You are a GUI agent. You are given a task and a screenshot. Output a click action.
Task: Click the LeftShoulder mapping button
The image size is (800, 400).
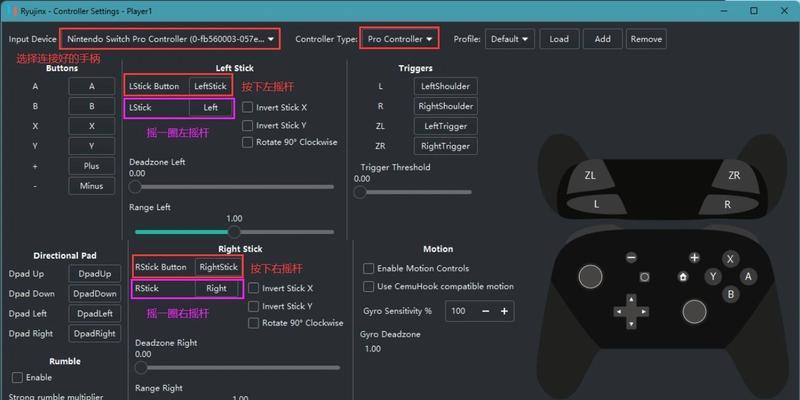(445, 87)
